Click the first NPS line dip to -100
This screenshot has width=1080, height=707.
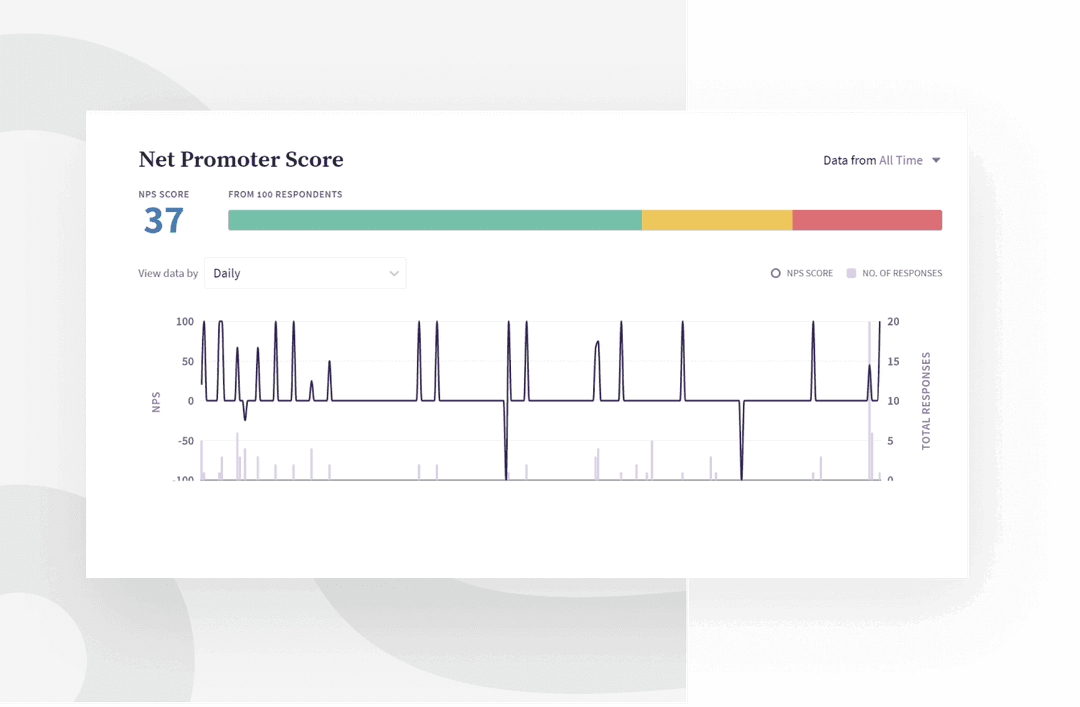tap(506, 470)
